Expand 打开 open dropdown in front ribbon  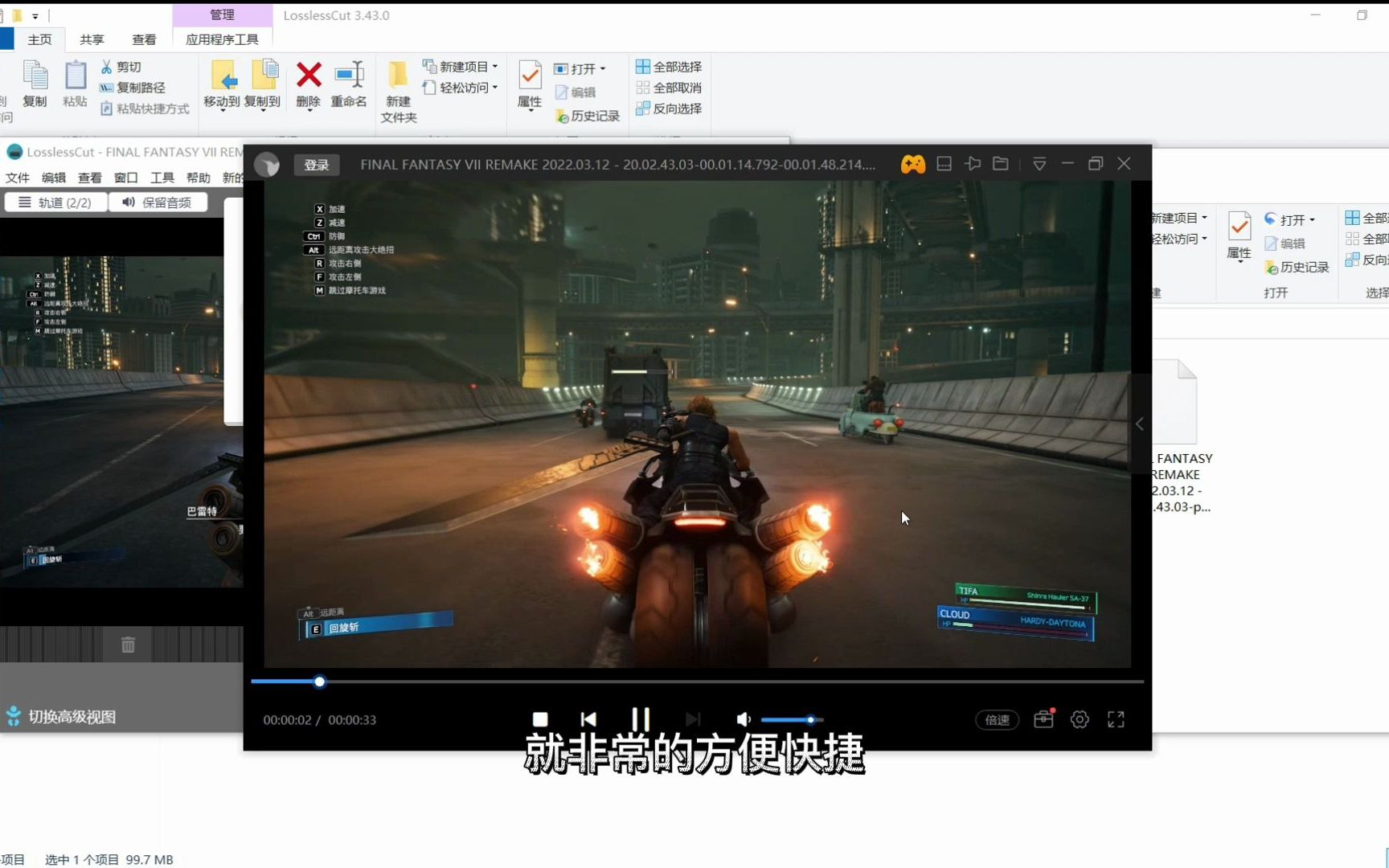coord(580,69)
